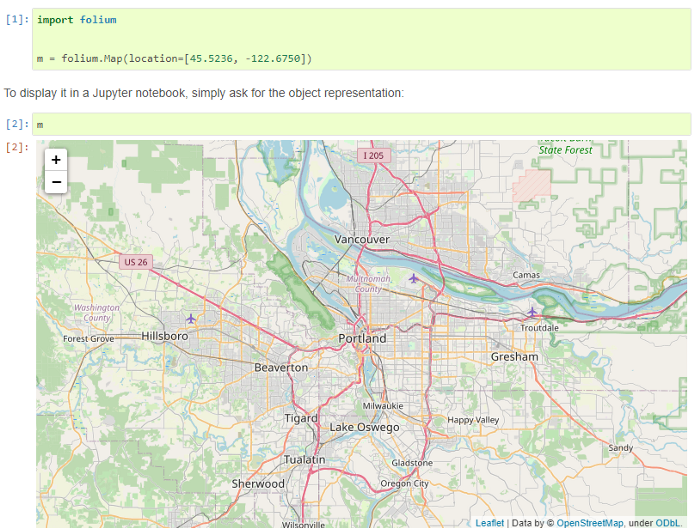Click the In[1] cell prompt label
This screenshot has width=700, height=528.
click(x=17, y=20)
